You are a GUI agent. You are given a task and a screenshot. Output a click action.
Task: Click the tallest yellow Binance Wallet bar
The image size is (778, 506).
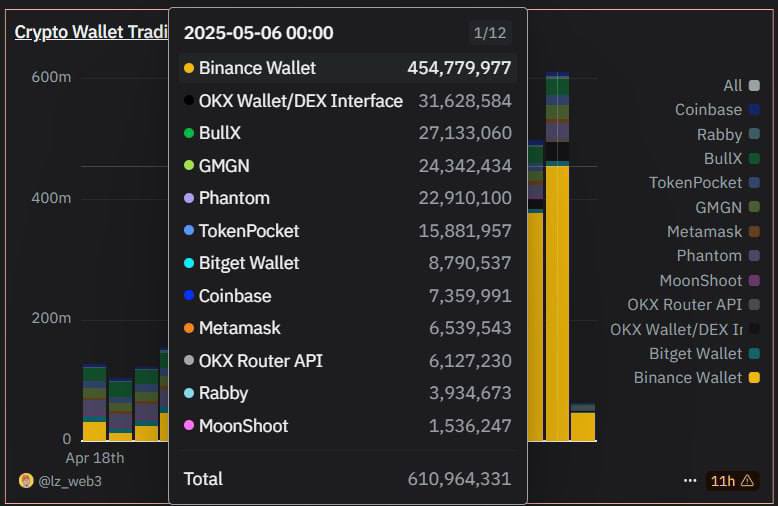point(557,303)
